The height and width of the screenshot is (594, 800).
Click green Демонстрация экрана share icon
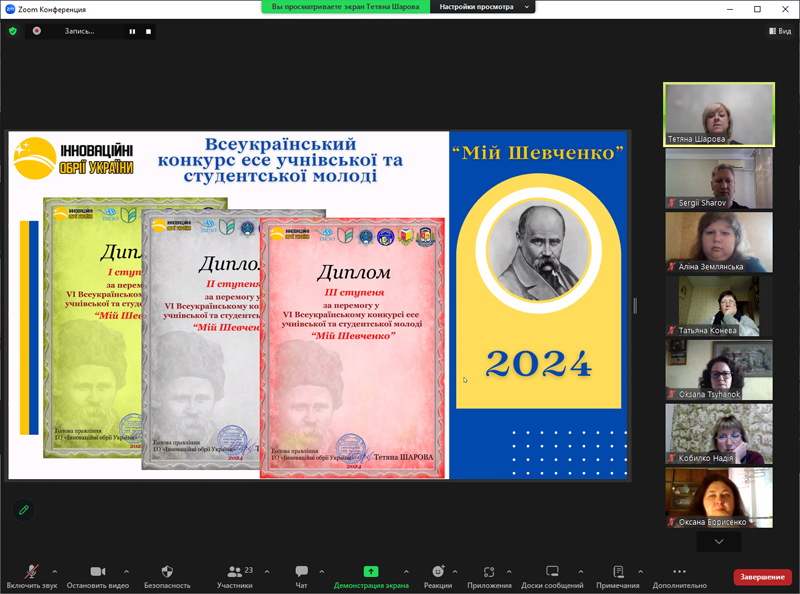tap(371, 572)
